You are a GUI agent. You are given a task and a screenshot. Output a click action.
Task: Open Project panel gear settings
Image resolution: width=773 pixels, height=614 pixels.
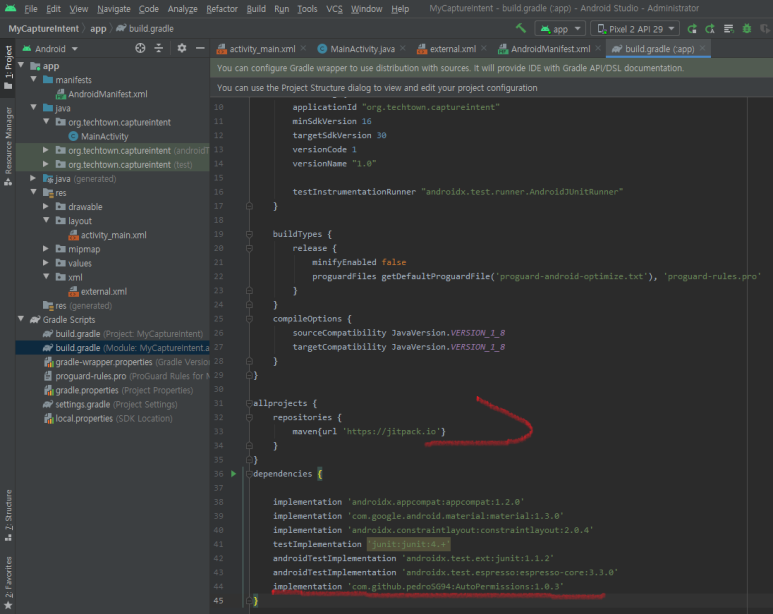pos(182,48)
